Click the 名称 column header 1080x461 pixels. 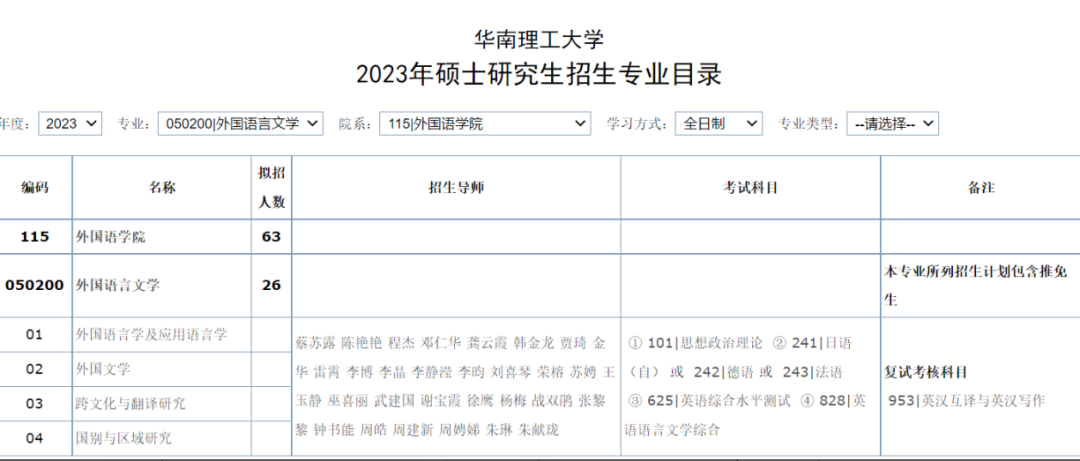pos(162,187)
